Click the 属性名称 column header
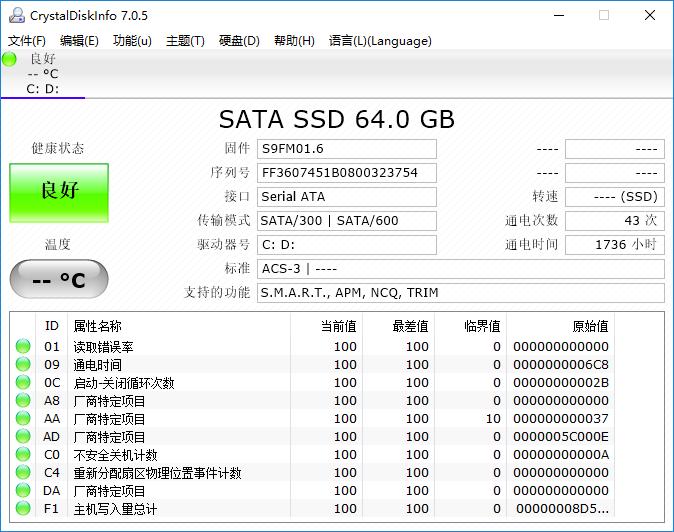This screenshot has width=674, height=532. coord(98,326)
